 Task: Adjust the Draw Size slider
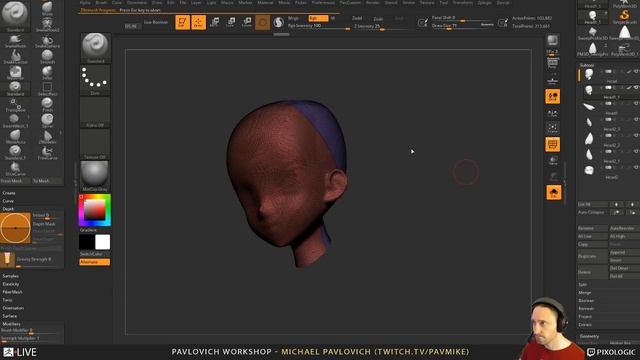tap(463, 26)
